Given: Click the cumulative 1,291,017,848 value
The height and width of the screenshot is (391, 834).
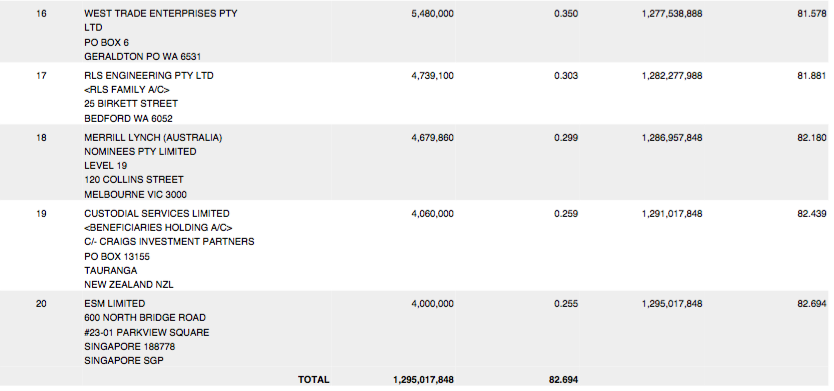Looking at the screenshot, I should coord(672,214).
